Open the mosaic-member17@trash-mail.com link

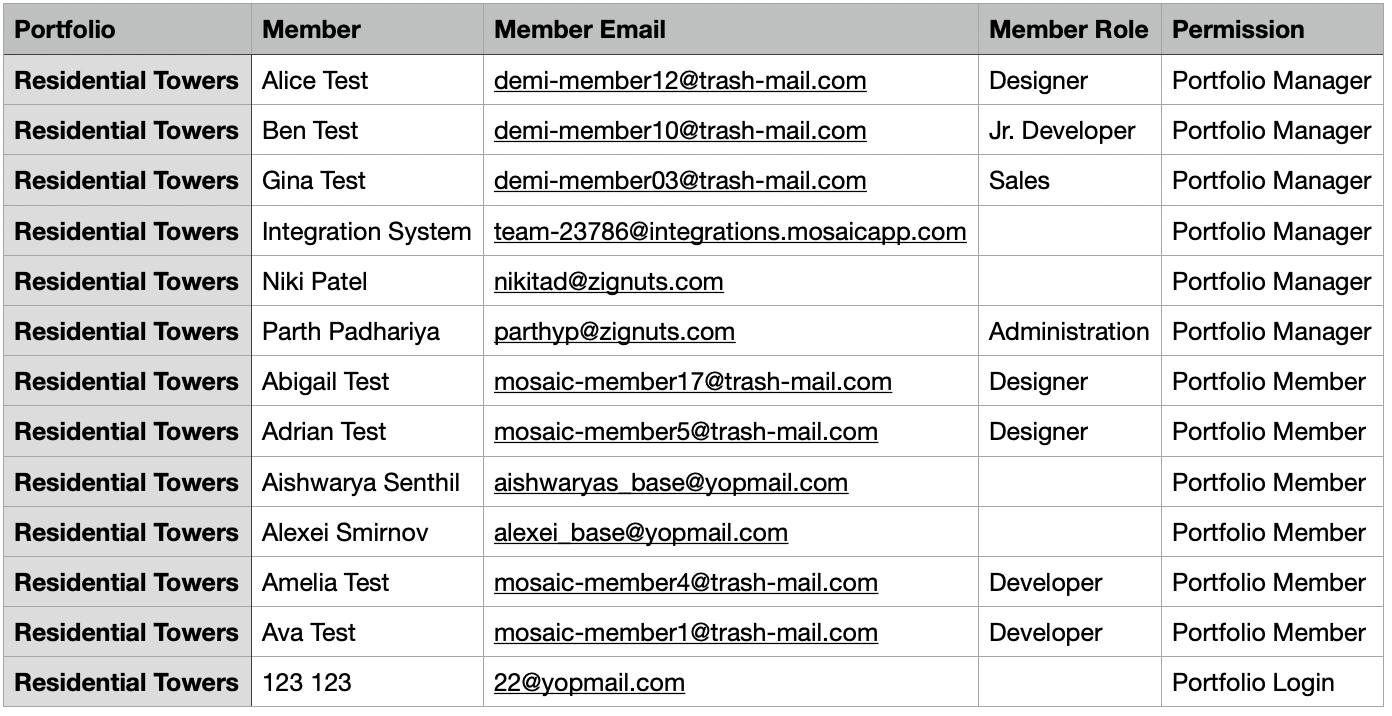click(693, 382)
